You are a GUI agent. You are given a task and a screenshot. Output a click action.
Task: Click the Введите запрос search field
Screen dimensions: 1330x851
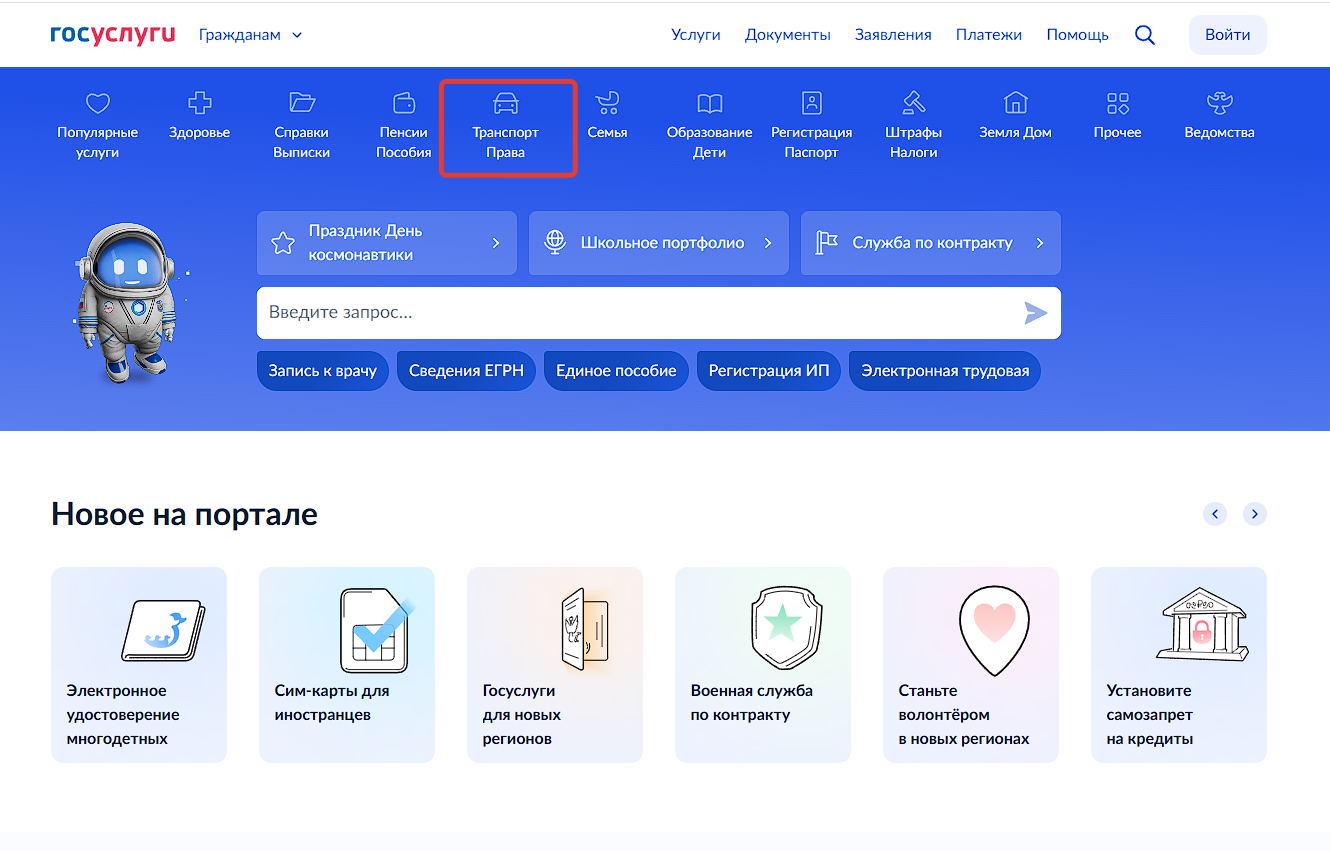pos(630,313)
